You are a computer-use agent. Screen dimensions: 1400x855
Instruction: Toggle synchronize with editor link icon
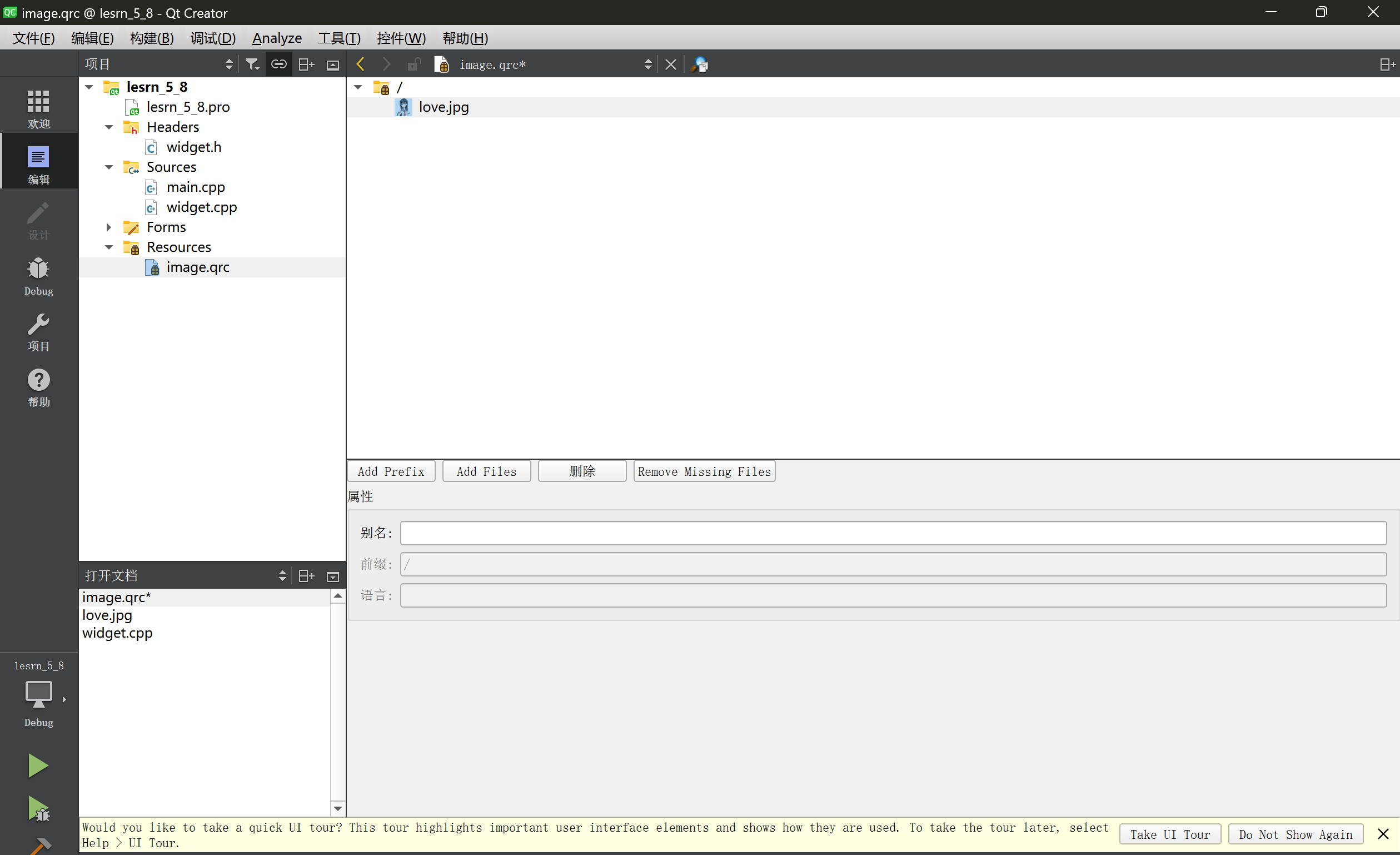point(278,64)
